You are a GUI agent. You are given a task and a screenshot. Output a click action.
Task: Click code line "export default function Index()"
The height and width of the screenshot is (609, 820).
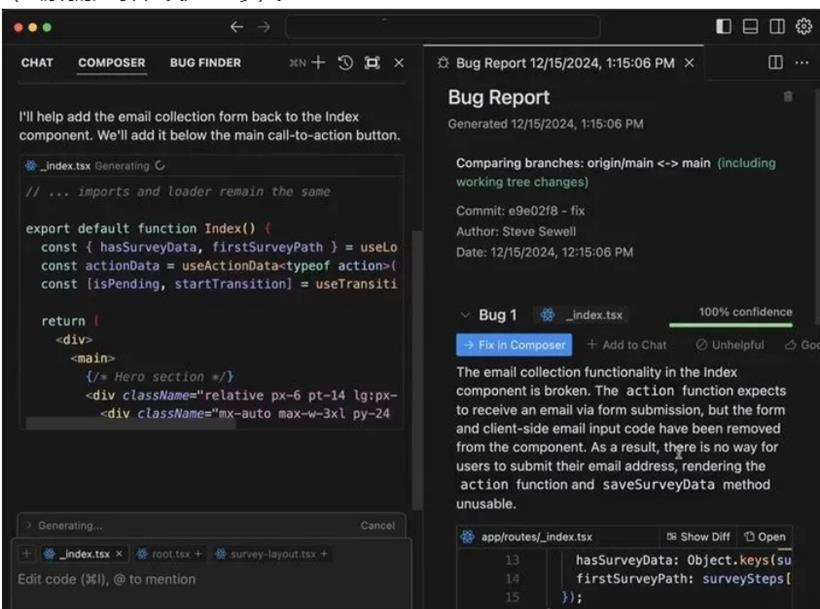coord(141,228)
